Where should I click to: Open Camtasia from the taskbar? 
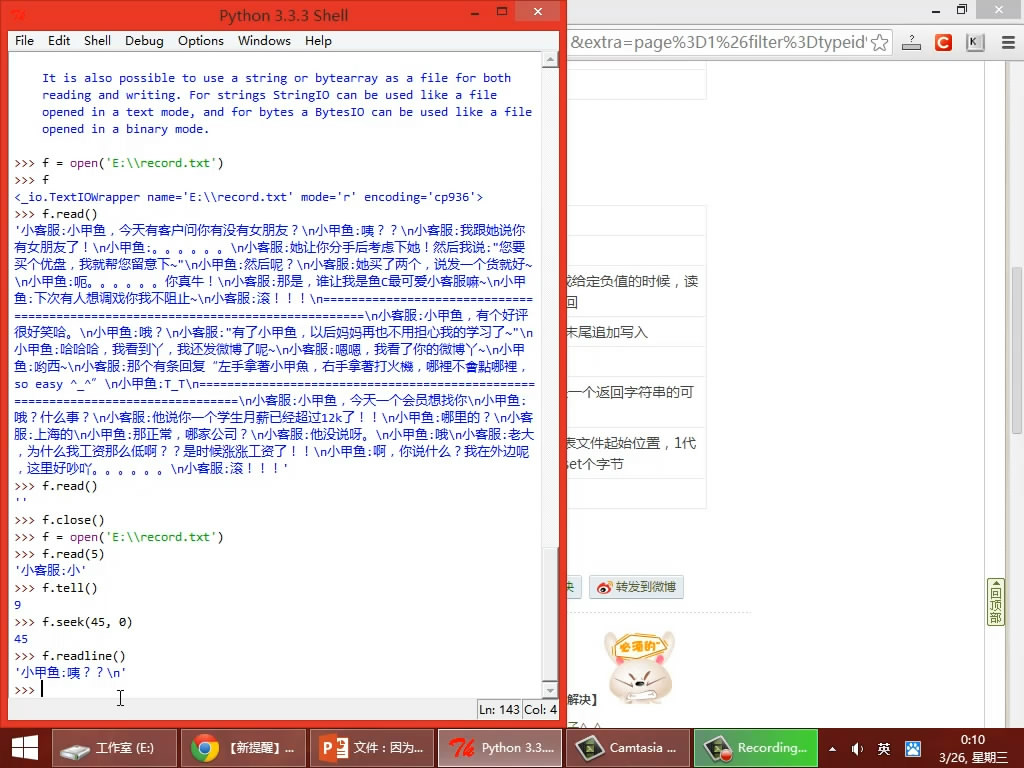click(x=625, y=747)
